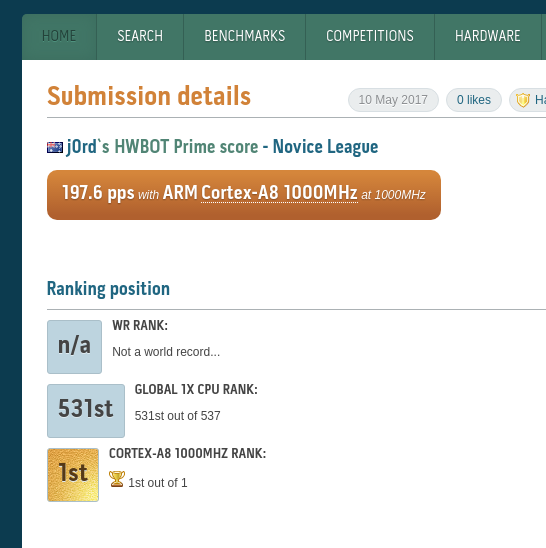Open the HOME navigation tab
Screen dimensions: 546x548
pos(59,36)
